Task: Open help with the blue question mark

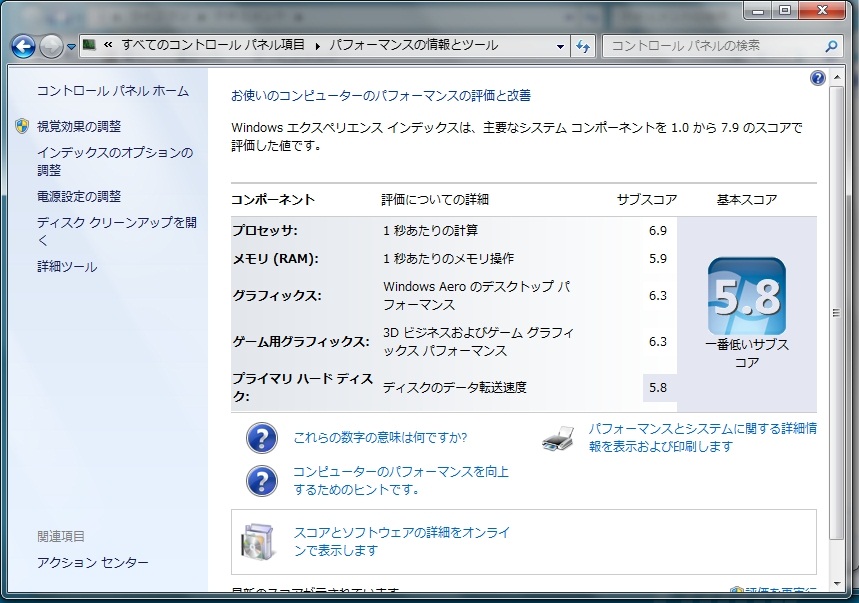Action: (x=817, y=78)
